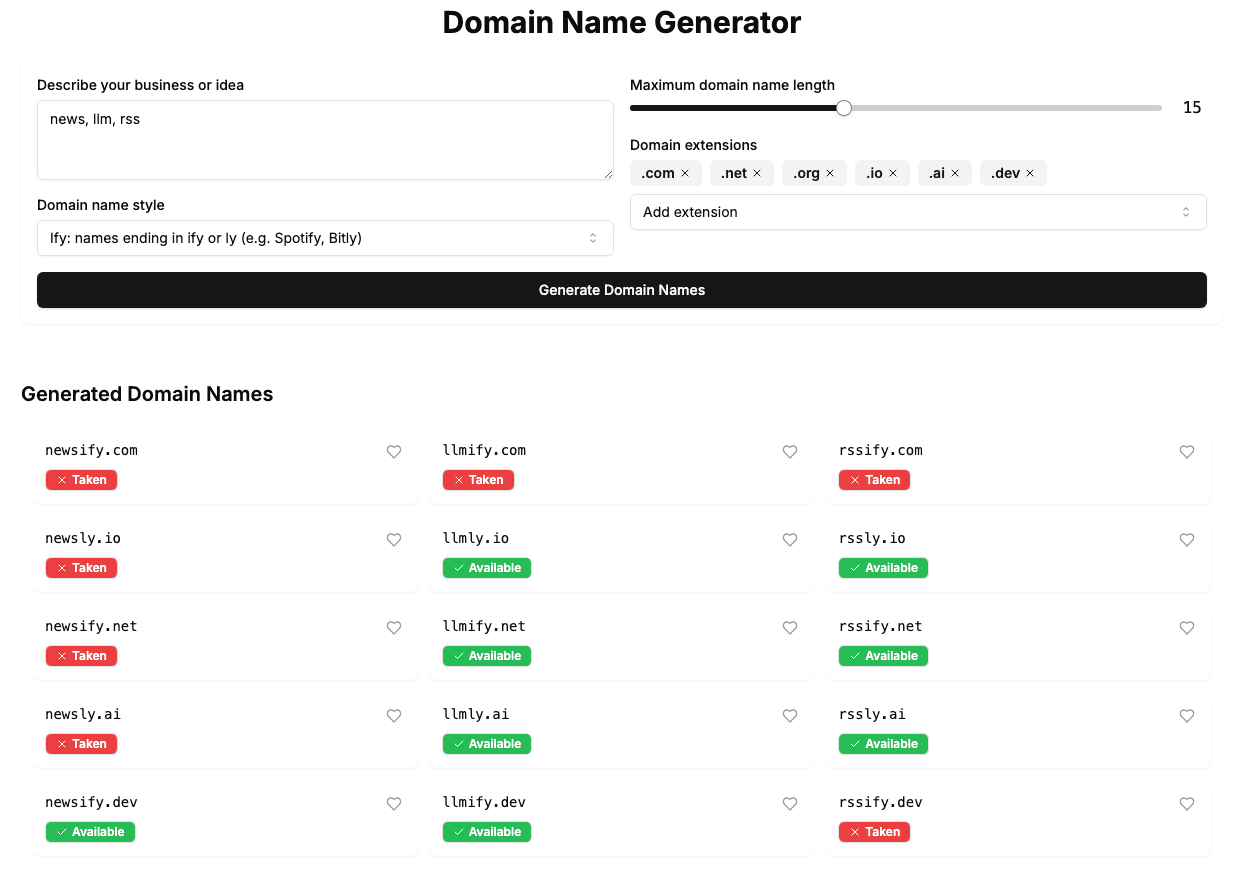Save rssify.net using its heart icon
This screenshot has width=1241, height=890.
(x=1187, y=628)
